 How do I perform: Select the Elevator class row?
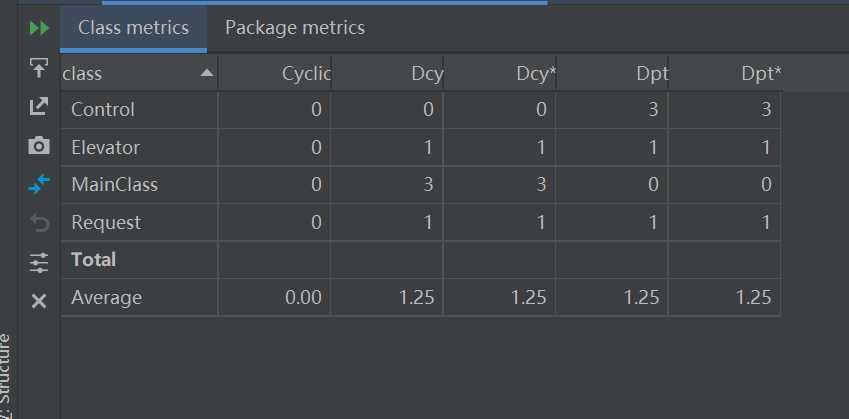420,147
